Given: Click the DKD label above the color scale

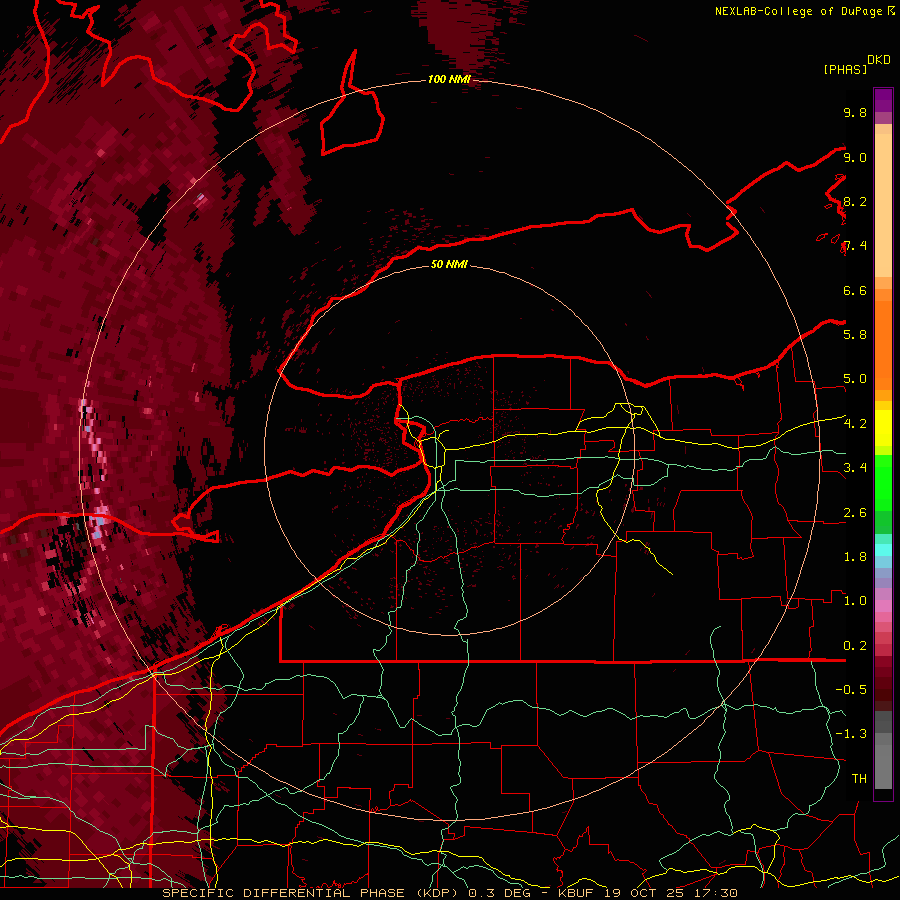Looking at the screenshot, I should click(879, 60).
